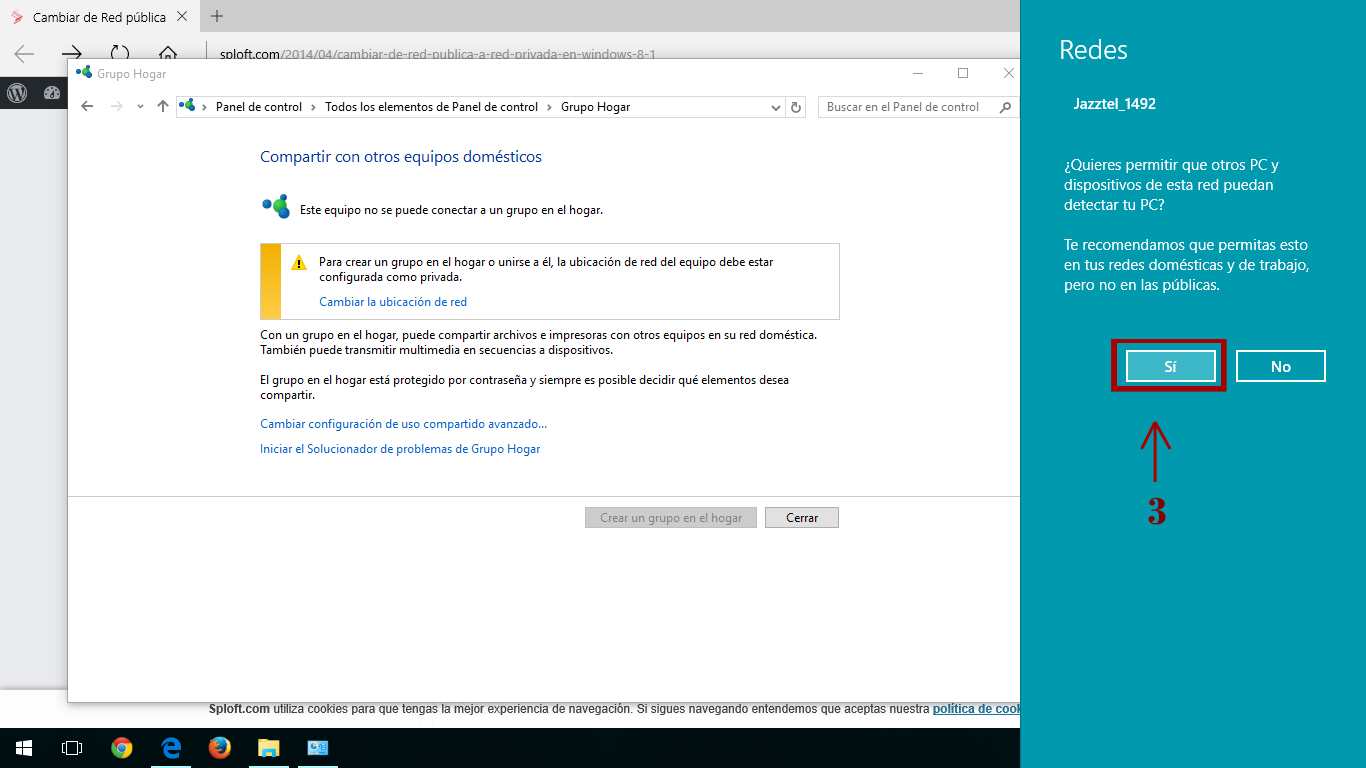The image size is (1366, 768).
Task: Click the search magnifier icon in Control Panel
Action: [x=1006, y=107]
